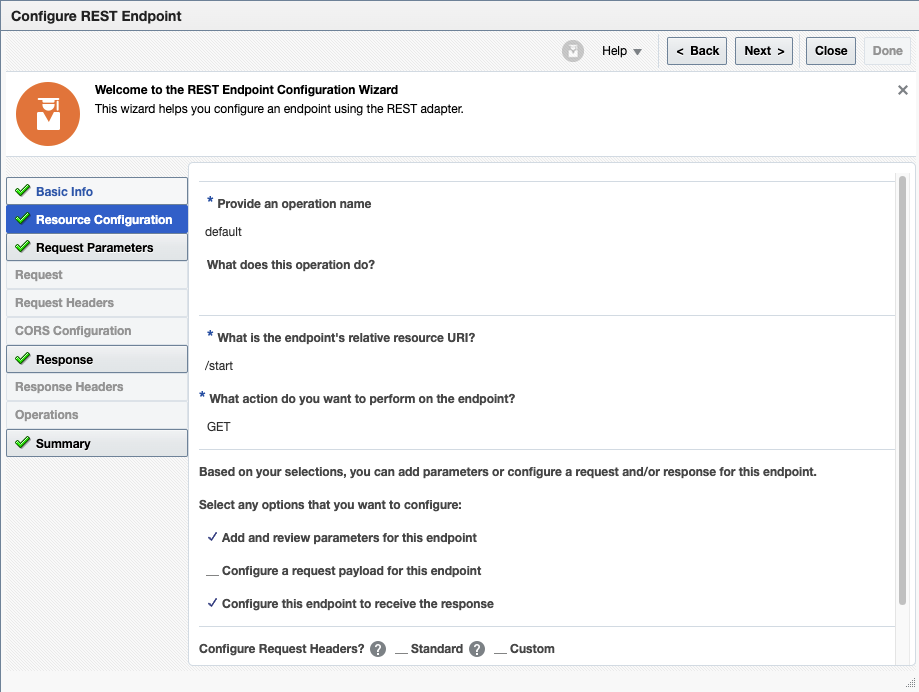This screenshot has width=919, height=692.
Task: Close the Configure REST Endpoint wizard
Action: 830,51
